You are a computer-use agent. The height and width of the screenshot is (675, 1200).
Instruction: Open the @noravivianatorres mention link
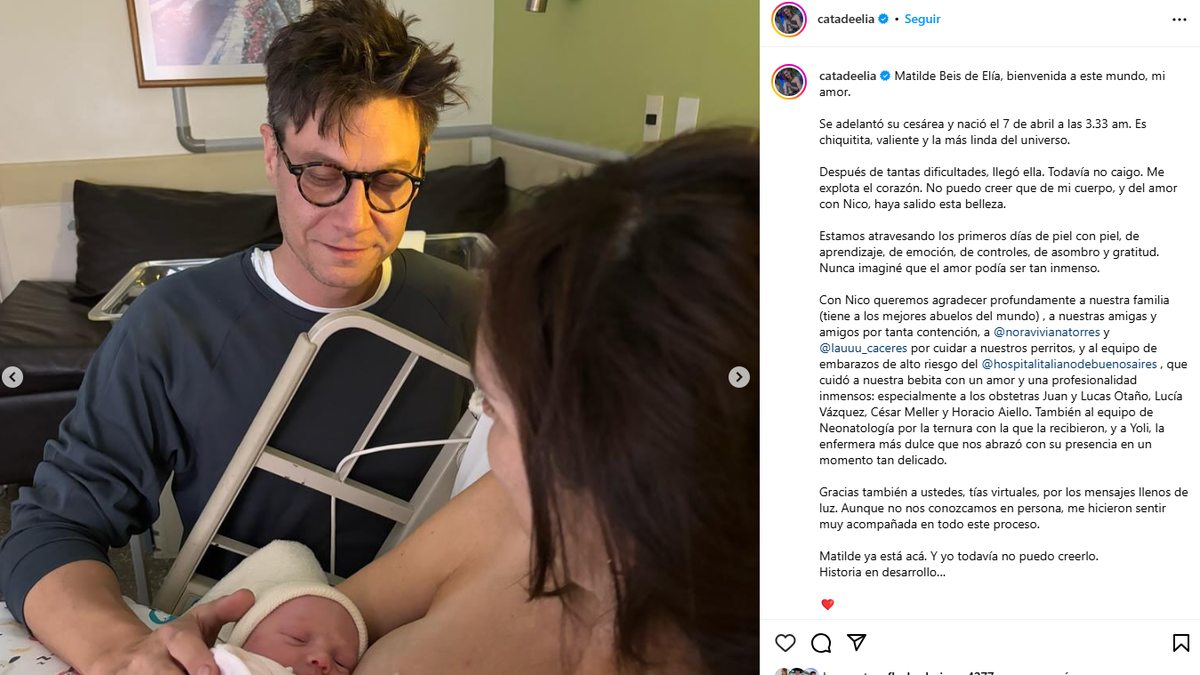(x=1047, y=332)
